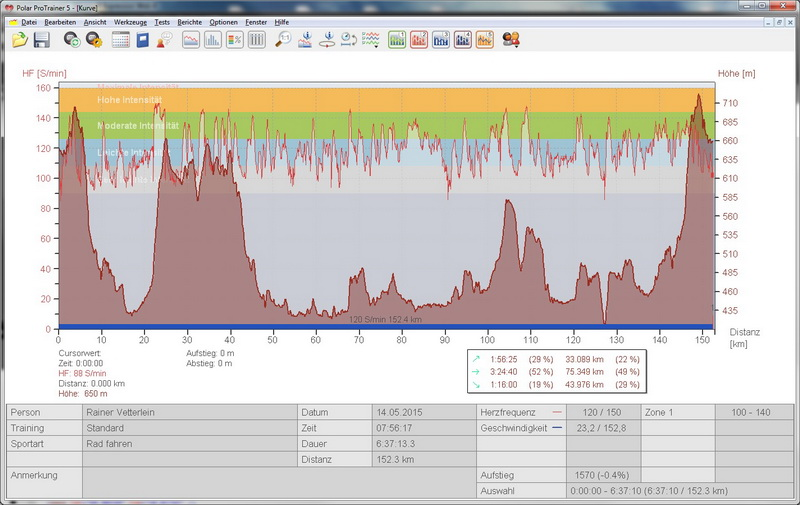Select the curve graph view icon
800x505 pixels.
[190, 40]
